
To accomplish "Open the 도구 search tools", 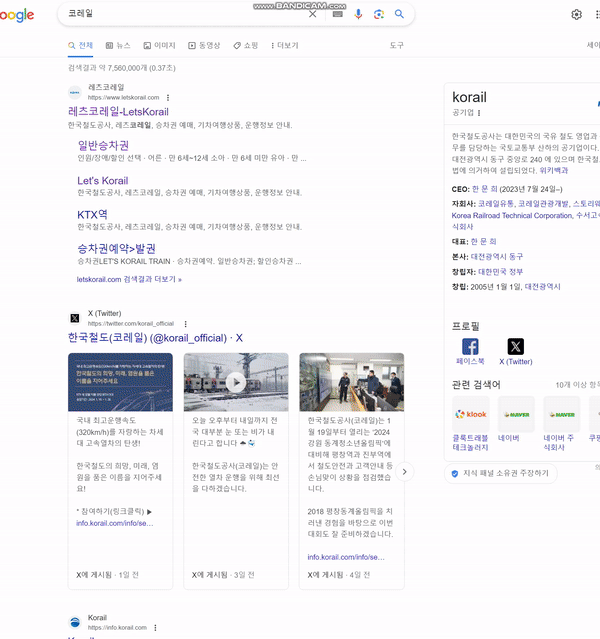I will click(397, 45).
